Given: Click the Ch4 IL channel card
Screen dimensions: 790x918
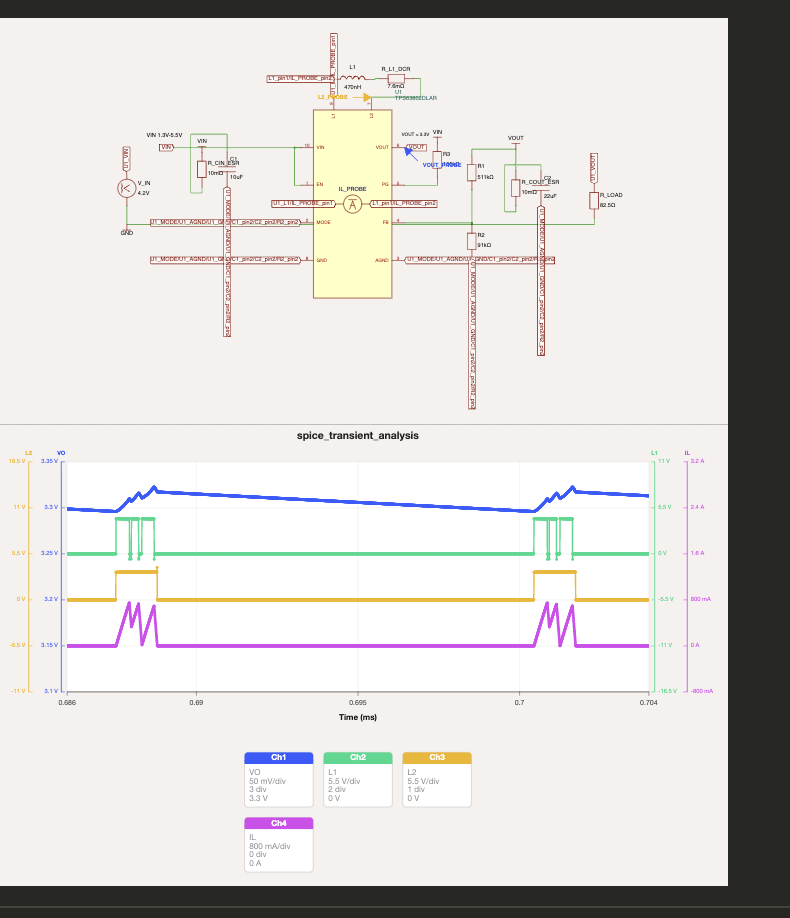Looking at the screenshot, I should pyautogui.click(x=279, y=845).
